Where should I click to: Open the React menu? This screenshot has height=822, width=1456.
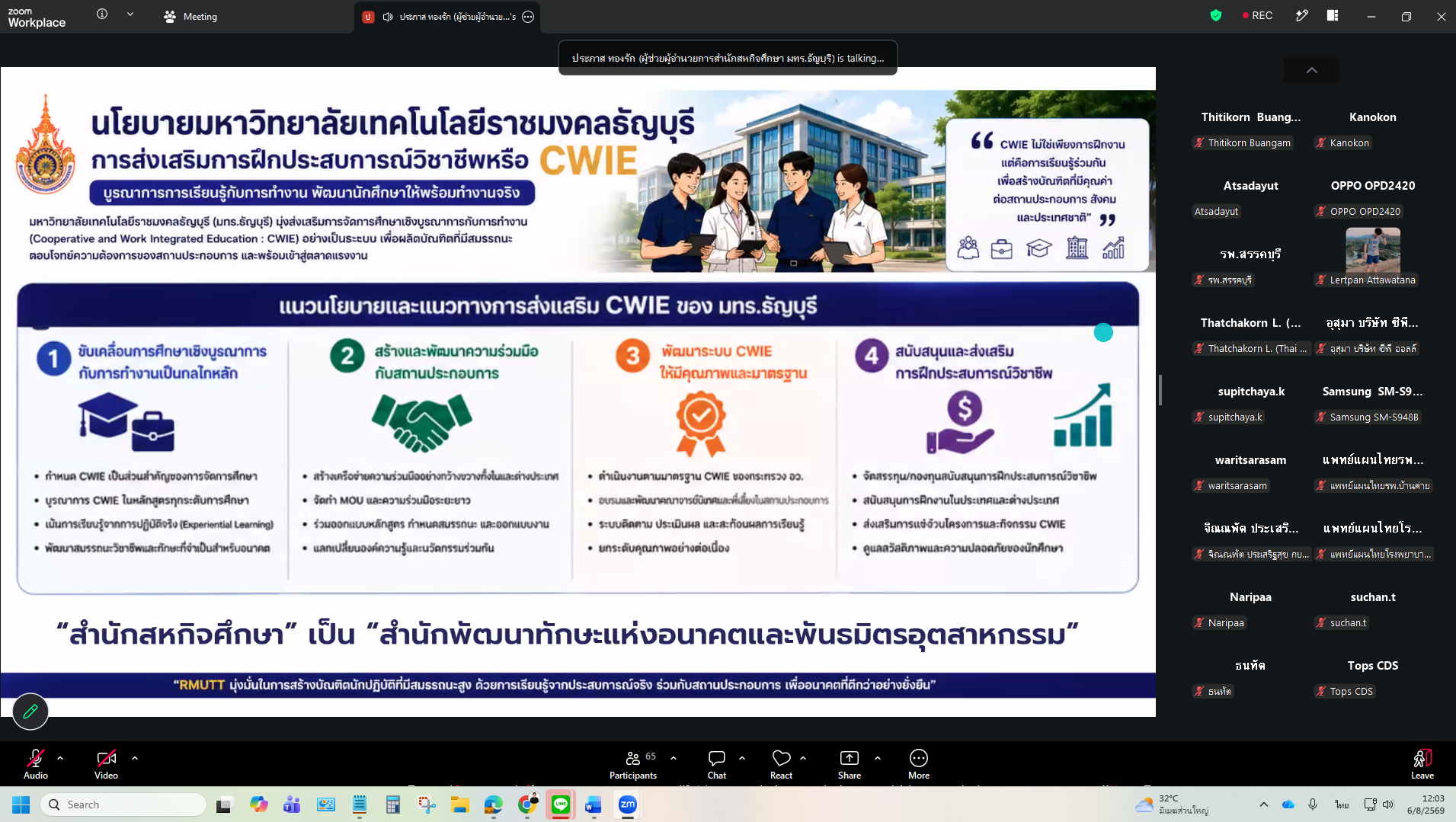(x=782, y=764)
